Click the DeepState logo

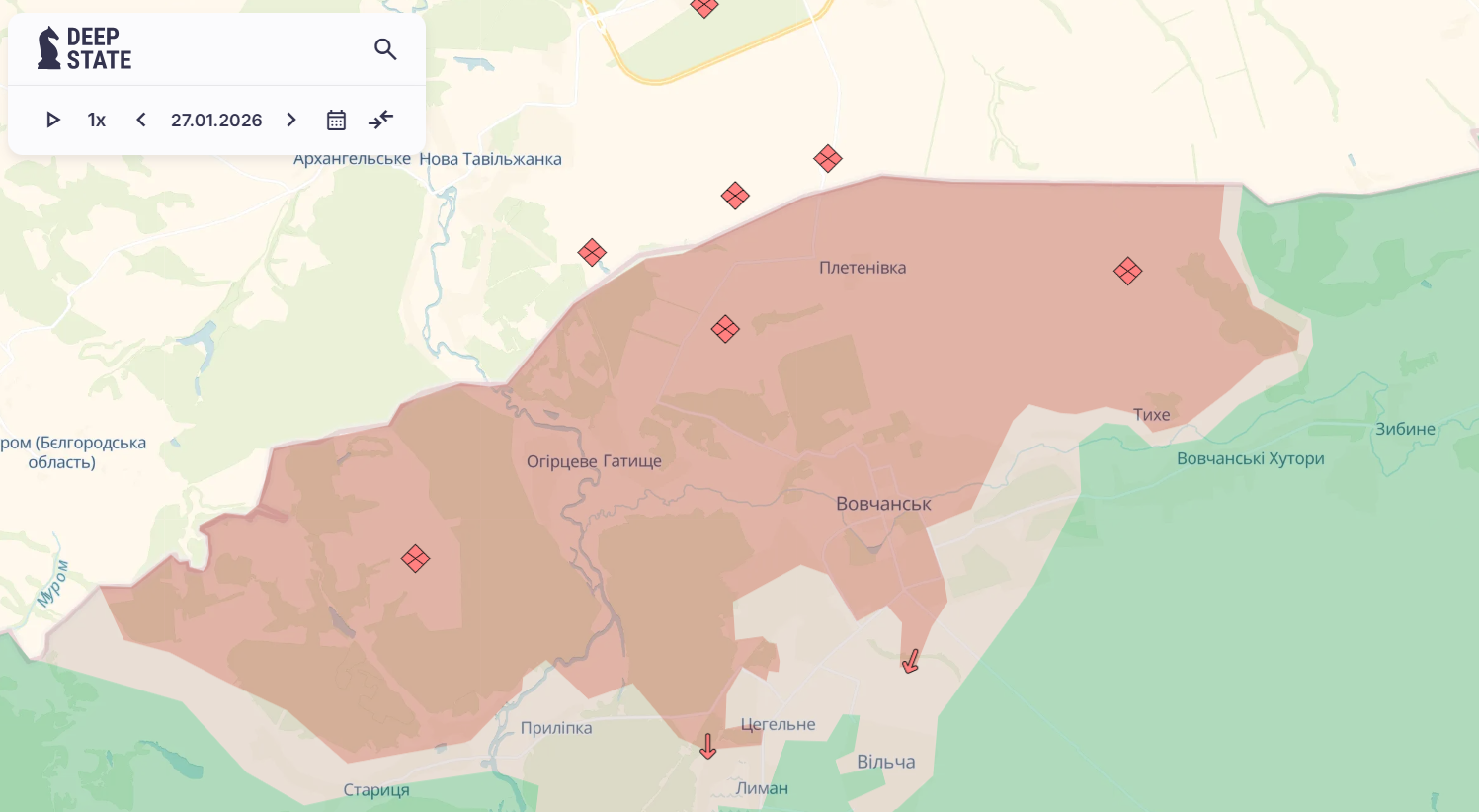84,48
